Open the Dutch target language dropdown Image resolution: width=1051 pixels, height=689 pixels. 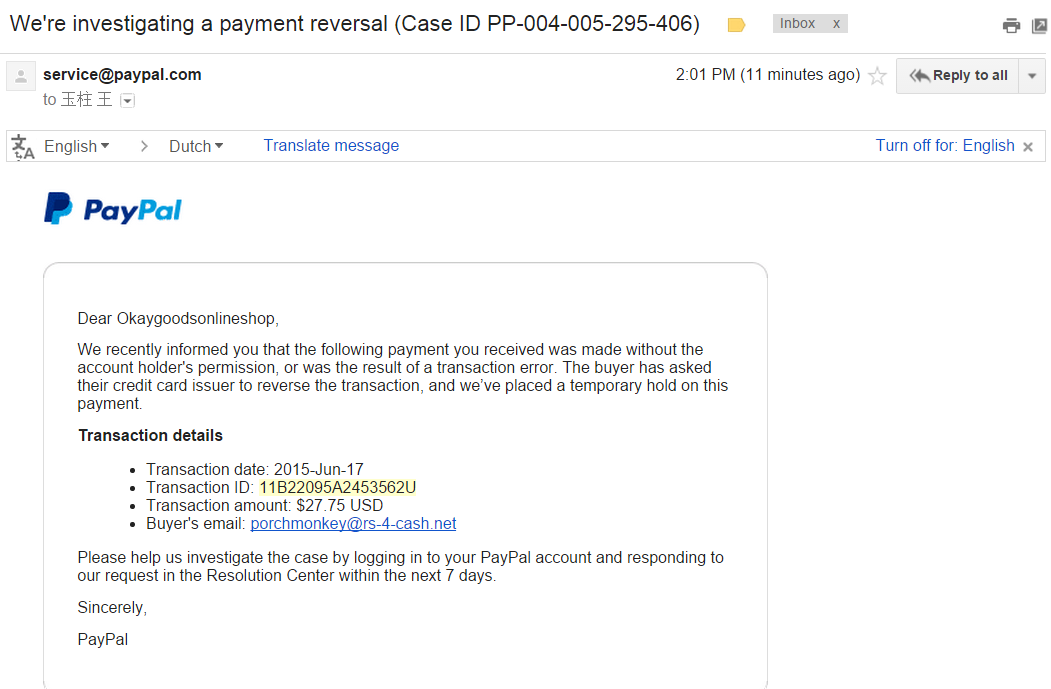(x=196, y=146)
